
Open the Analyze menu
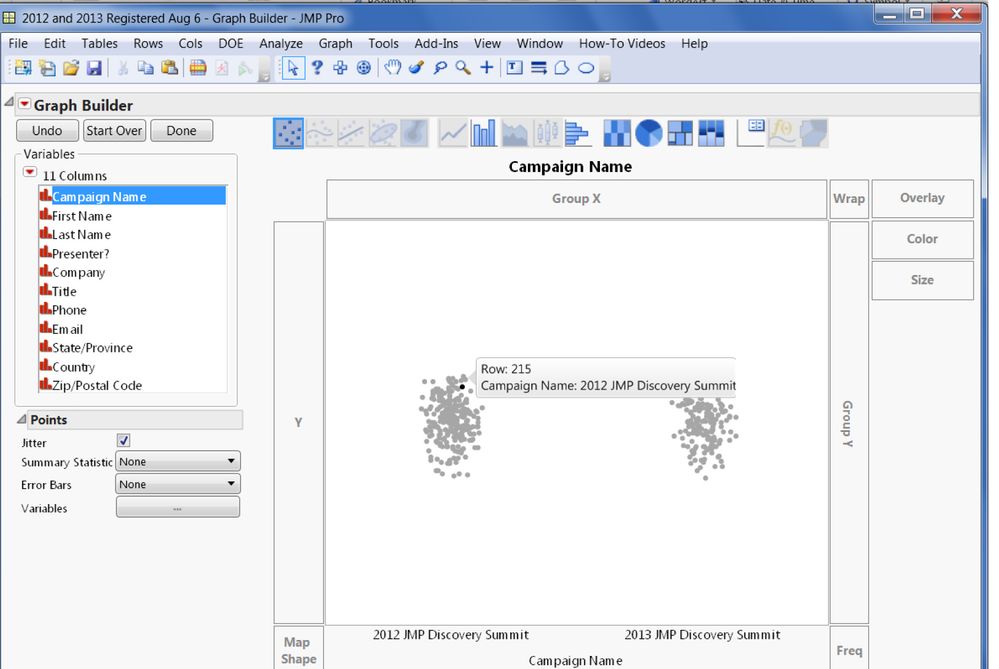(x=281, y=43)
